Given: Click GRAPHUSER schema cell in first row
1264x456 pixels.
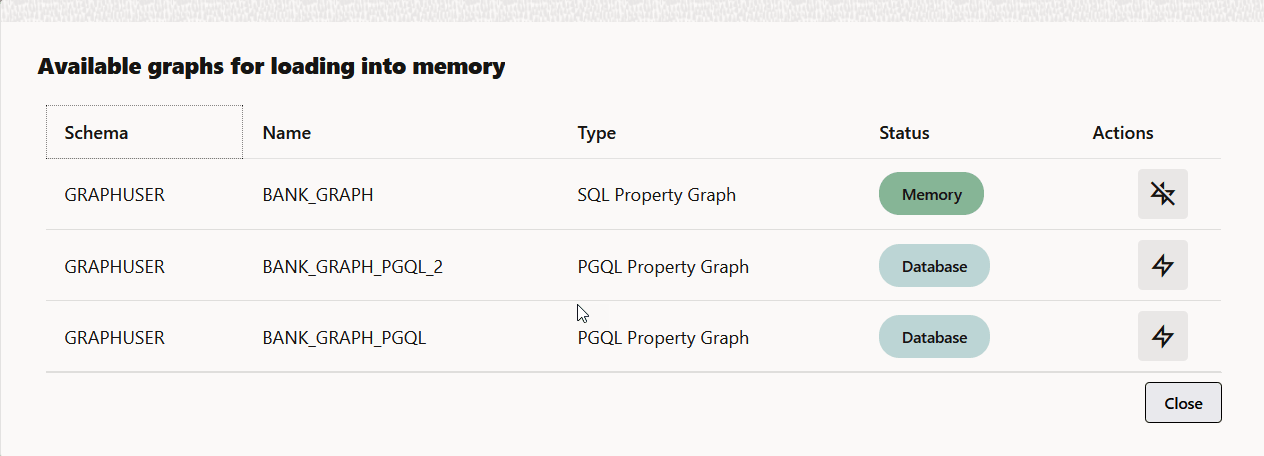Looking at the screenshot, I should pos(114,195).
